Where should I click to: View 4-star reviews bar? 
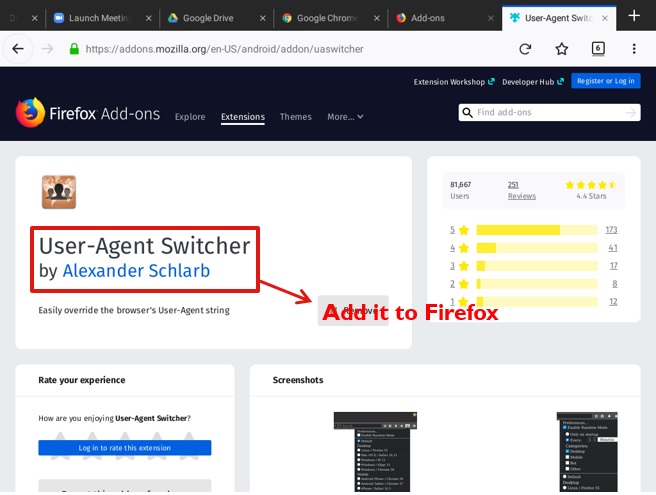537,248
